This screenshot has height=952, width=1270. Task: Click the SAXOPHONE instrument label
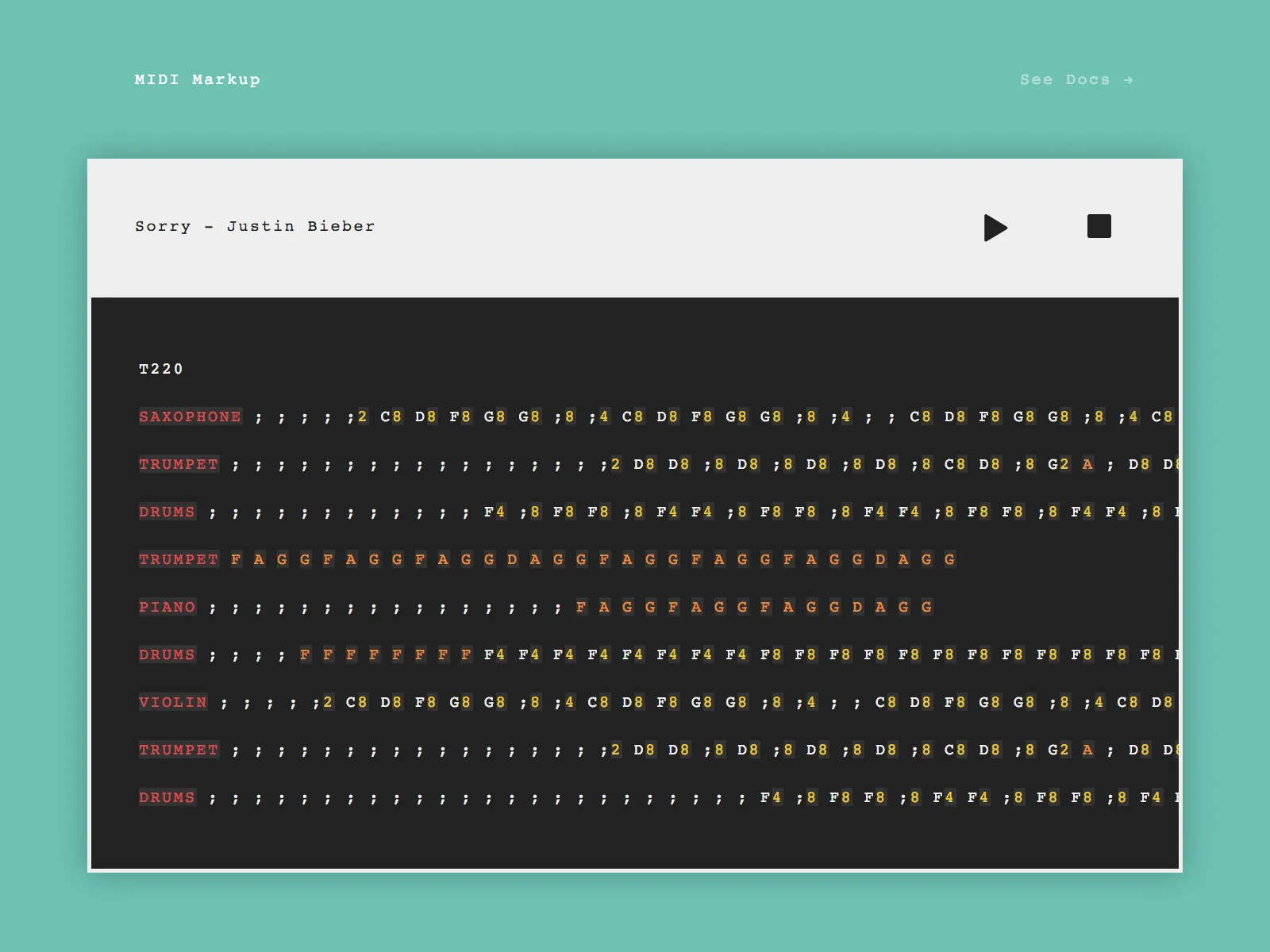pos(190,416)
